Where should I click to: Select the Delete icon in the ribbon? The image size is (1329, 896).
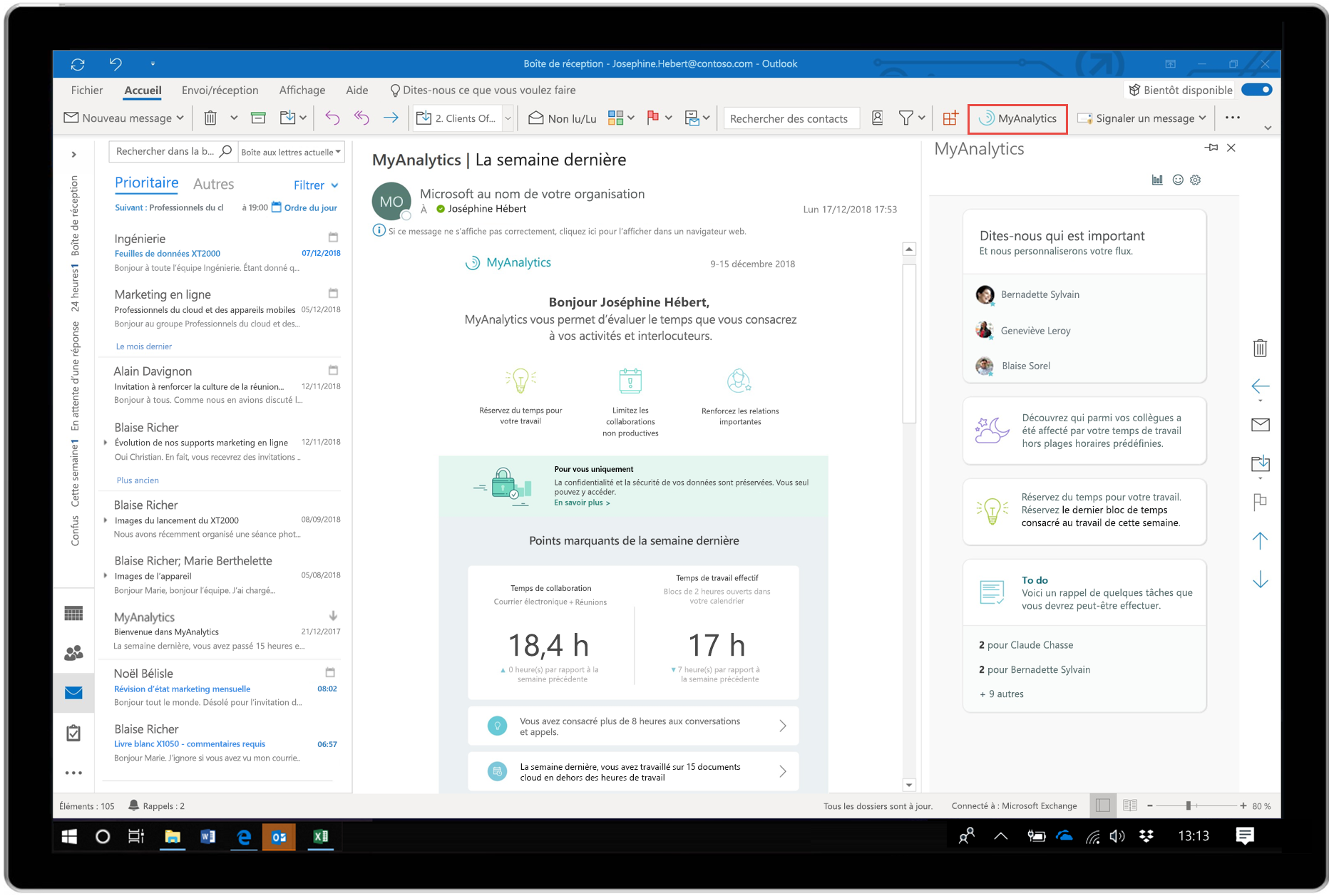210,118
